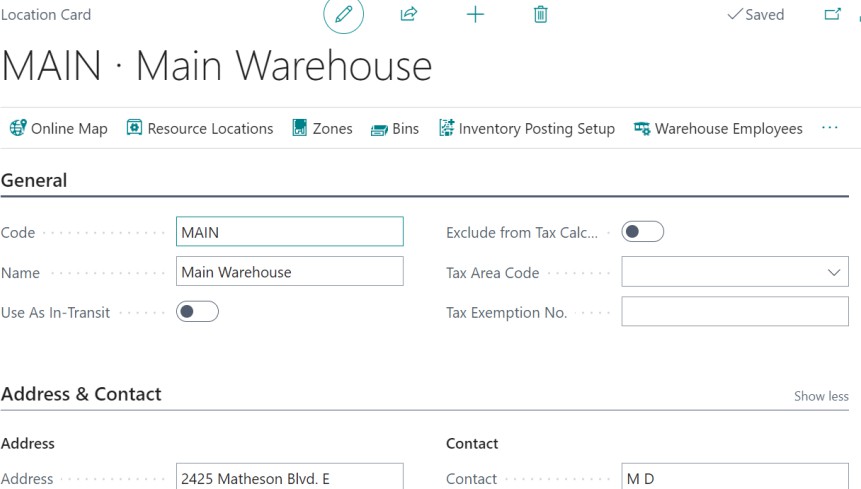This screenshot has width=861, height=489.
Task: Click the plus icon to create new
Action: pos(475,15)
